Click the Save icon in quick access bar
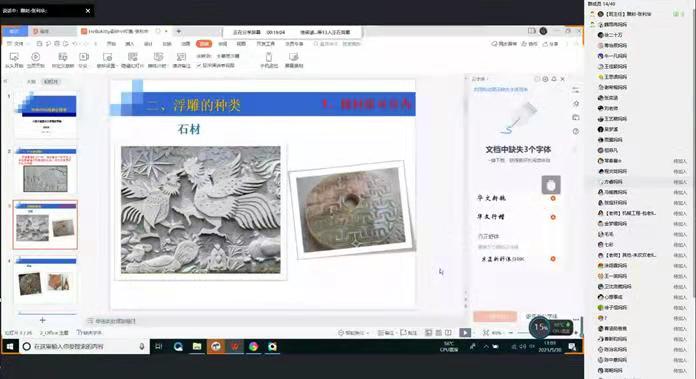The height and width of the screenshot is (379, 696). (x=39, y=44)
